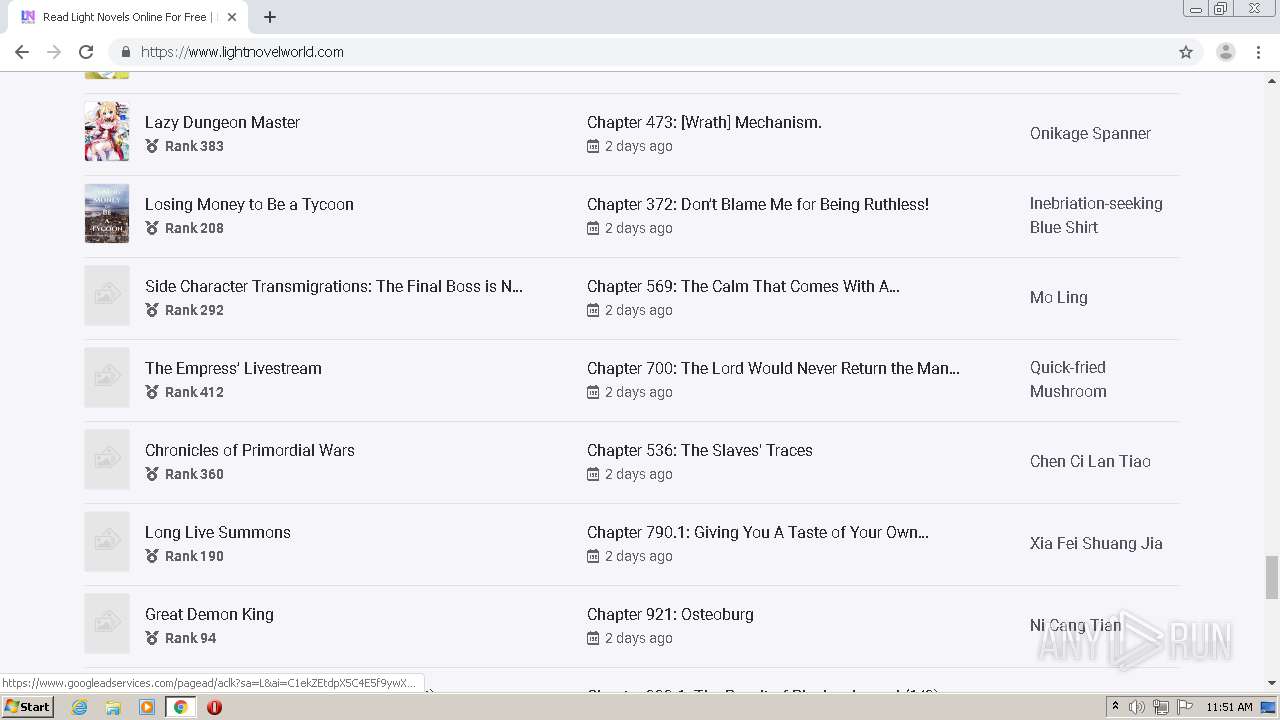Click calendar icon under Chapter 921
Viewport: 1280px width, 720px height.
(x=593, y=638)
